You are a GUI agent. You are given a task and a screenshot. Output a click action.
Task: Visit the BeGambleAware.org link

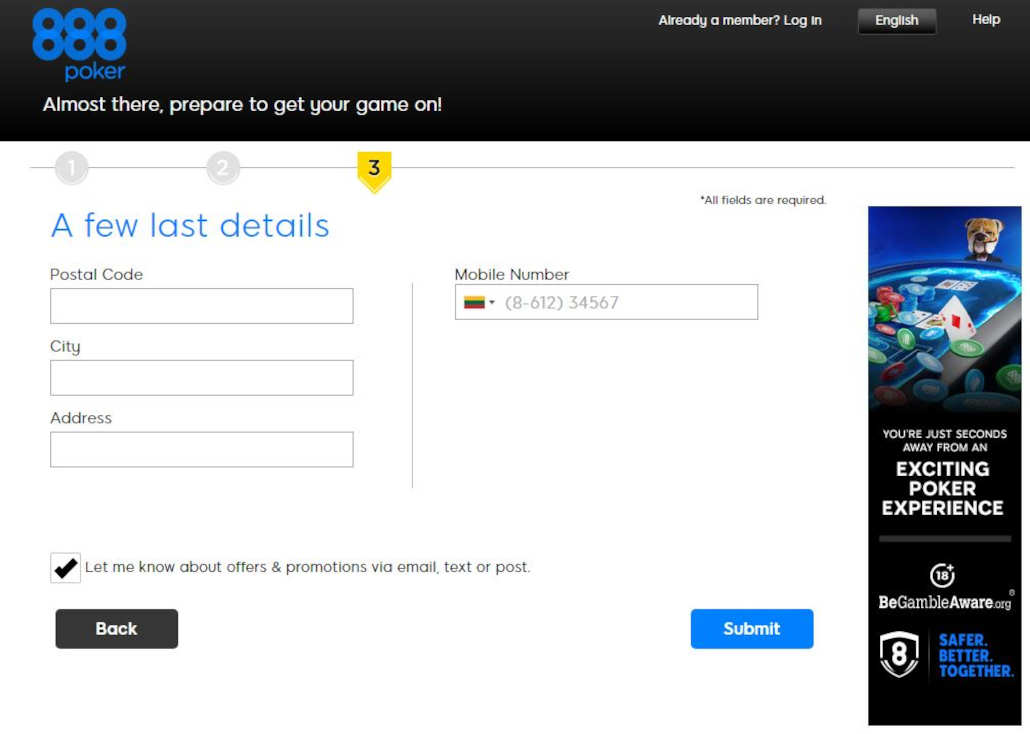[x=945, y=602]
